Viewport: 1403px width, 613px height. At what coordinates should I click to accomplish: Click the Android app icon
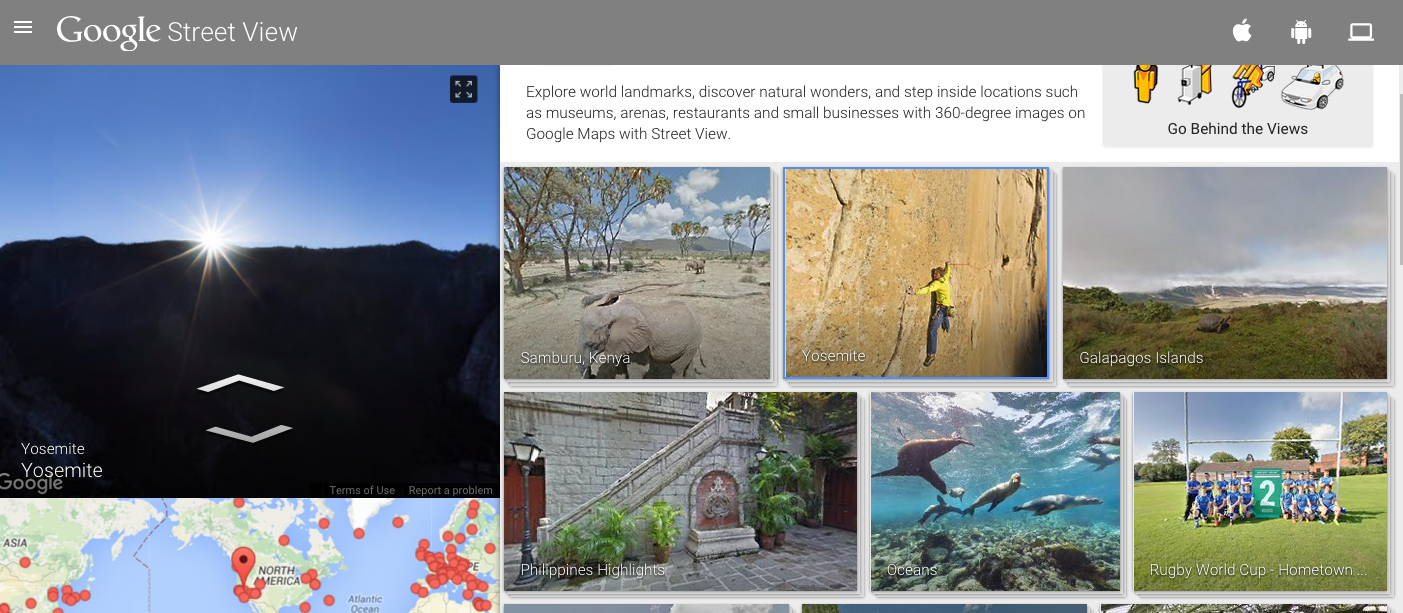click(1300, 32)
